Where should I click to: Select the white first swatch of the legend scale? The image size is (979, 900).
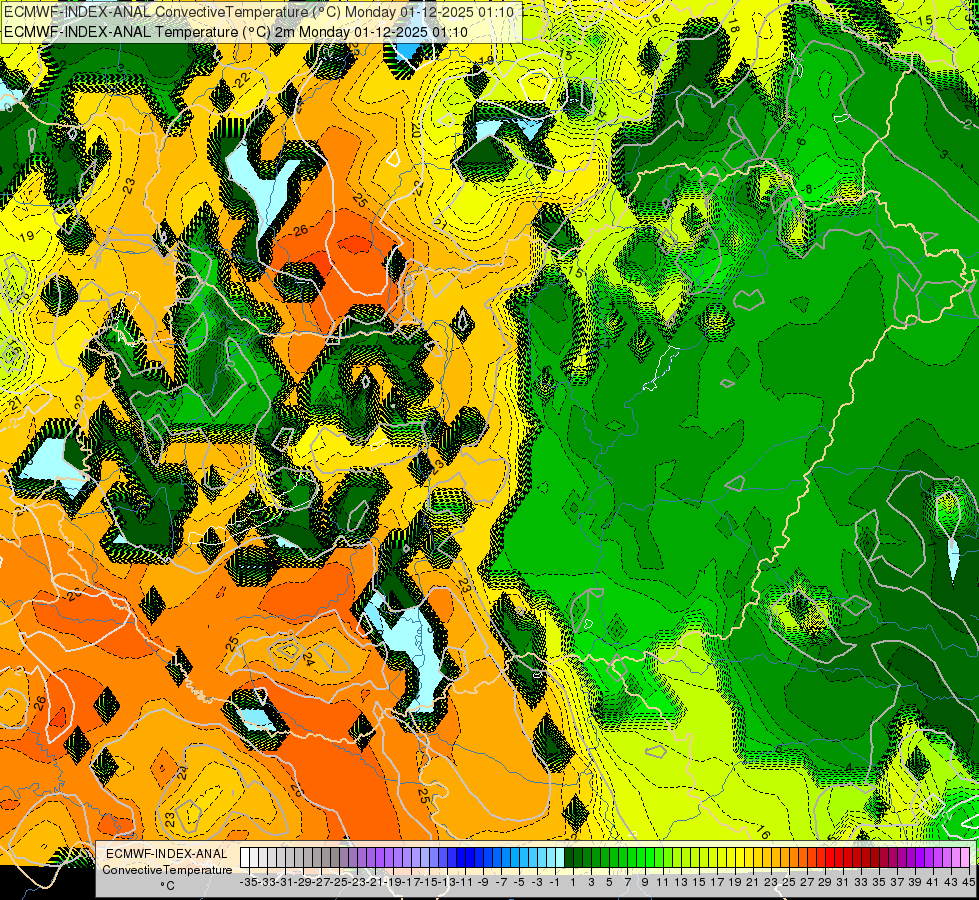(245, 858)
